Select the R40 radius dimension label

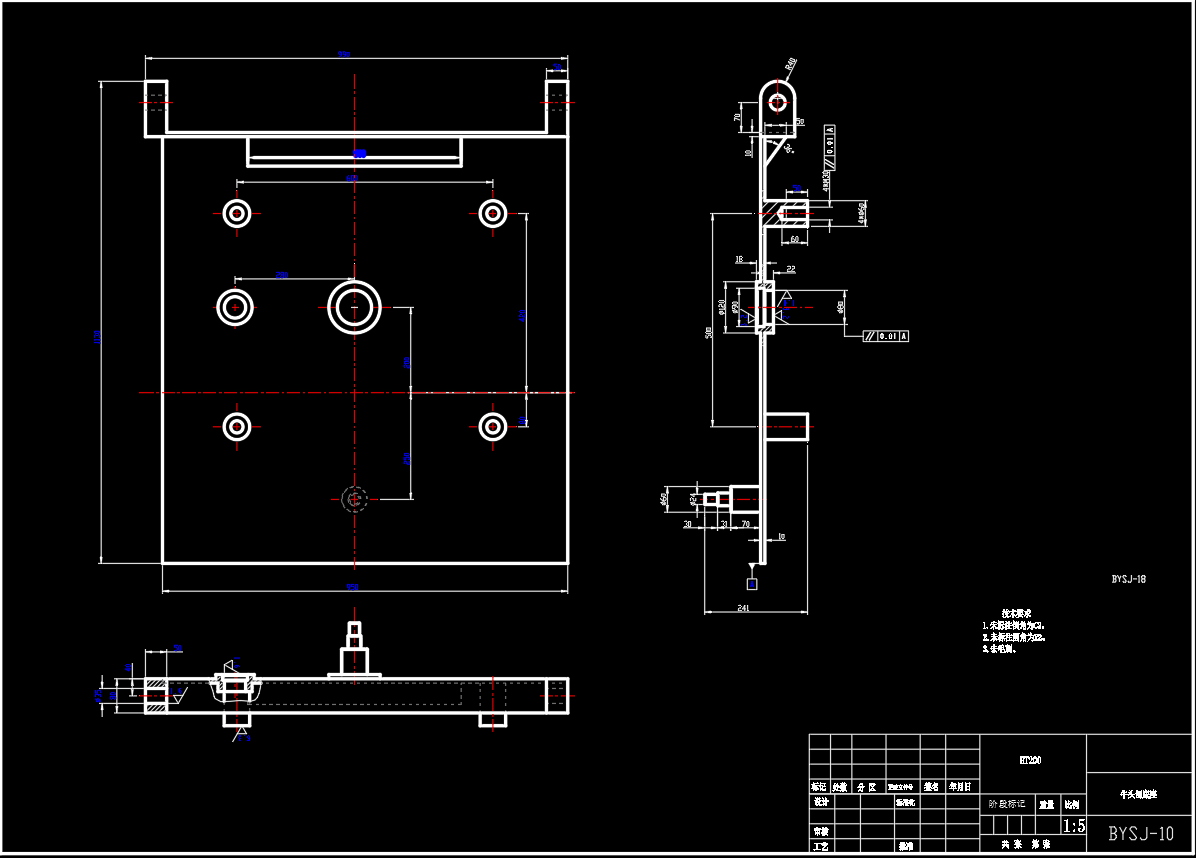(791, 64)
